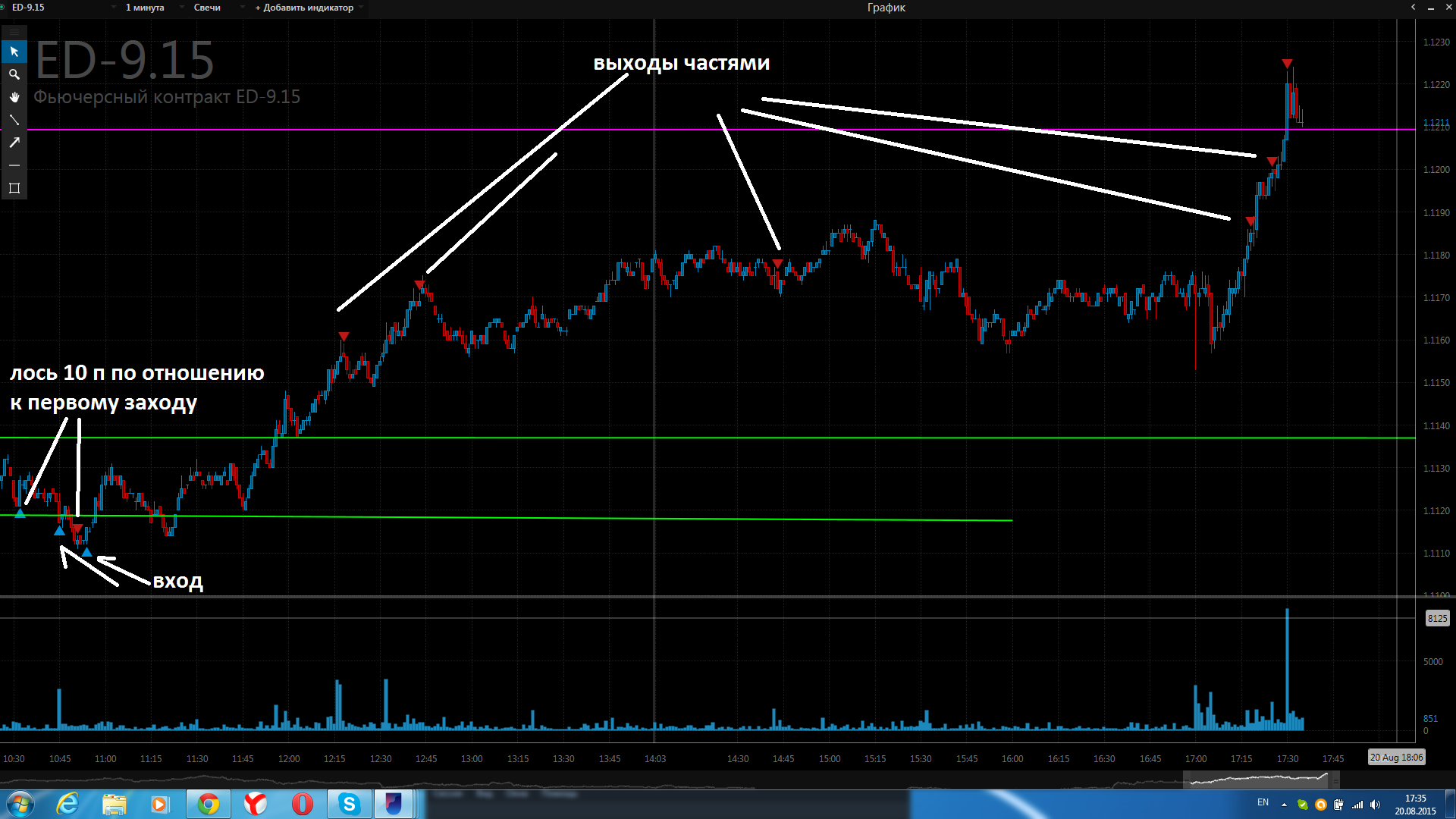Click the 12:00 time axis label

[x=289, y=758]
